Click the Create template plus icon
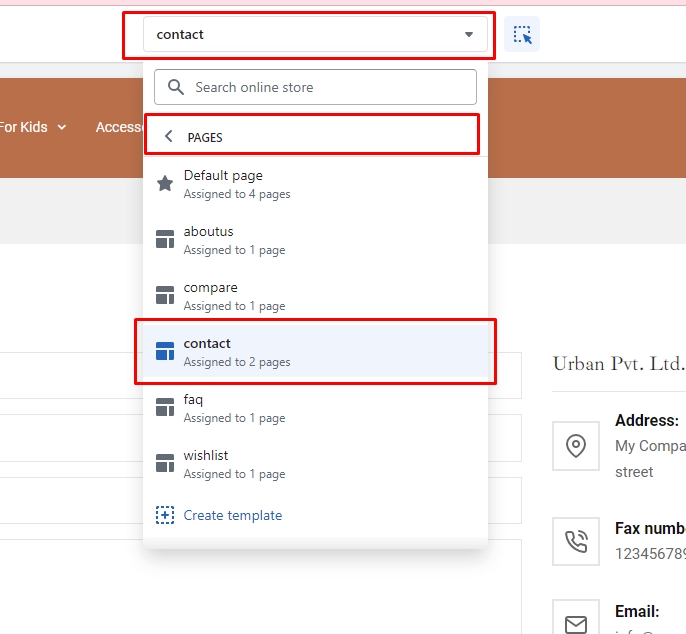The image size is (686, 634). pos(165,515)
